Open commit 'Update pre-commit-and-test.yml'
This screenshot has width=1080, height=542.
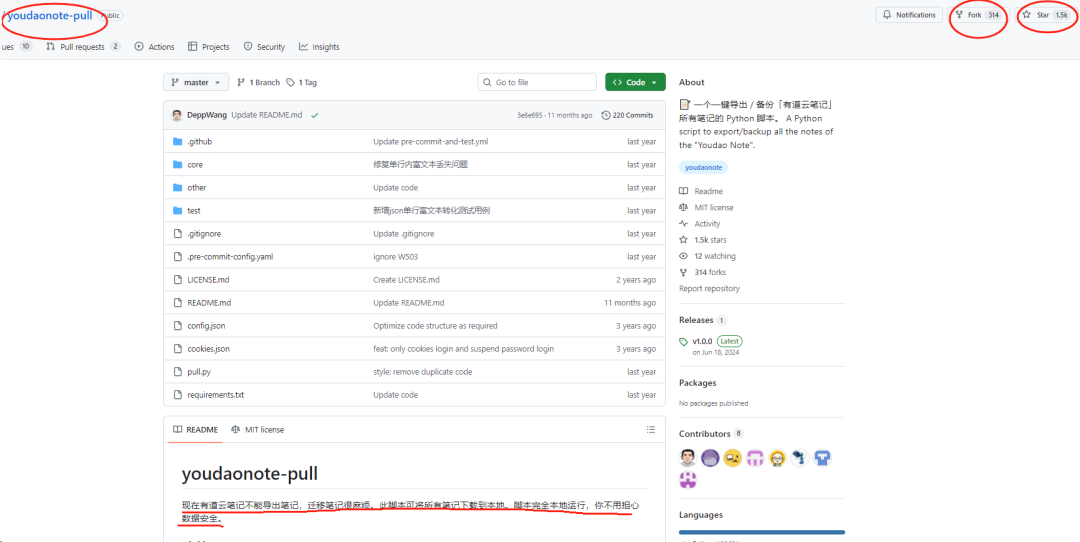tap(430, 142)
